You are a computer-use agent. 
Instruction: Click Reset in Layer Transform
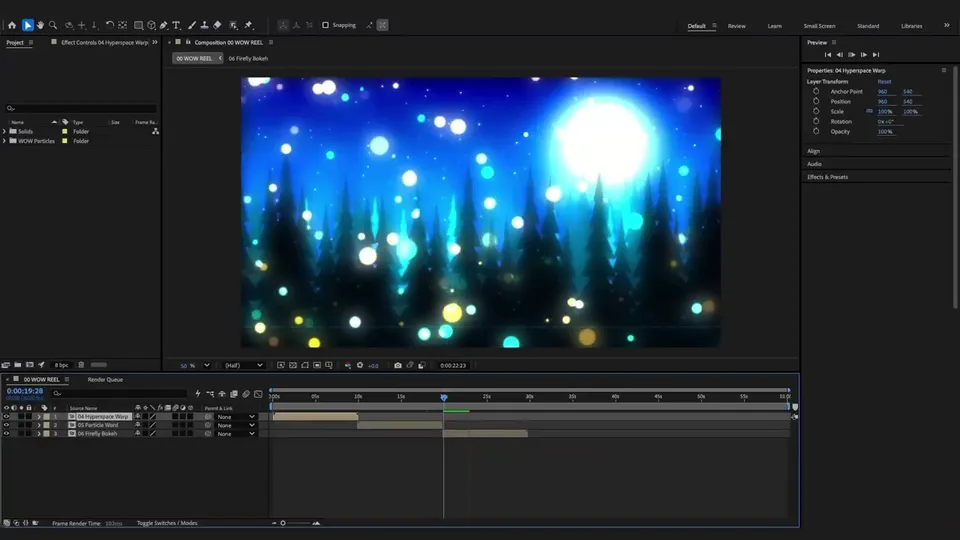coord(884,81)
